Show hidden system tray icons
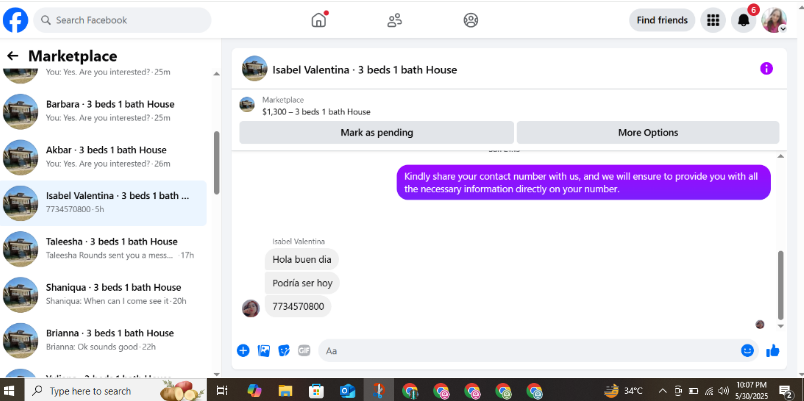 [662, 391]
